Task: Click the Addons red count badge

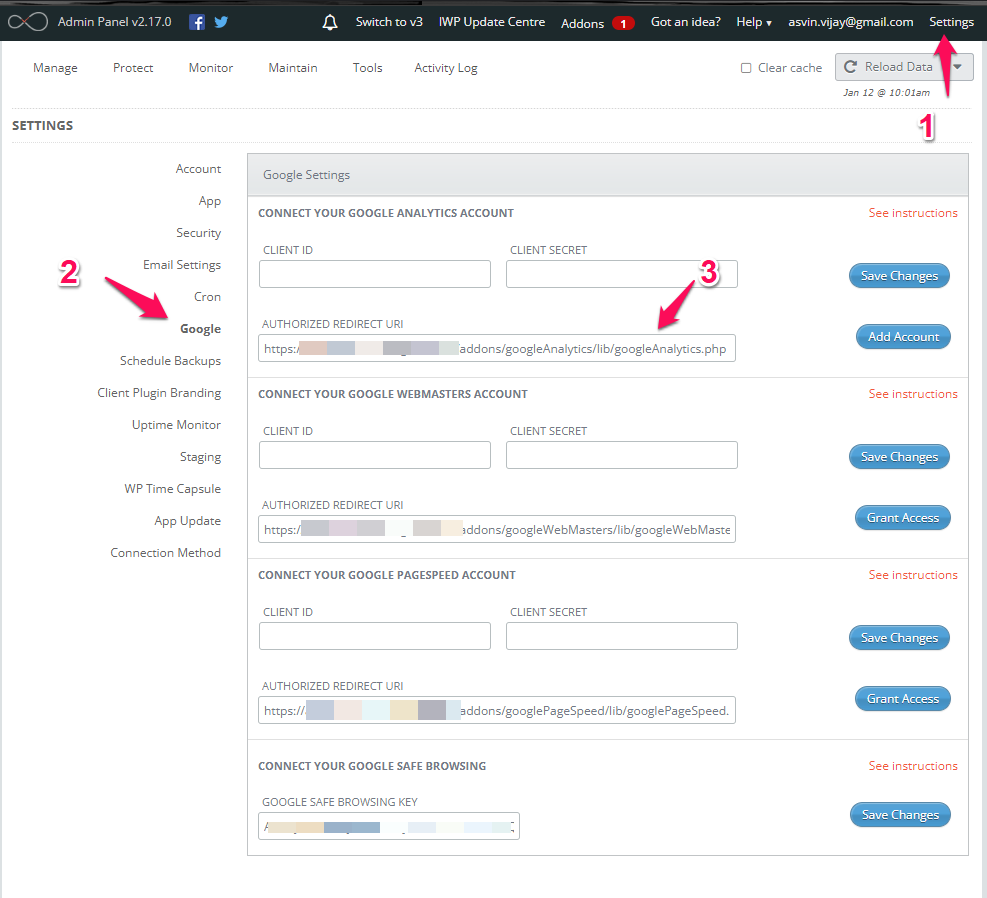Action: coord(623,24)
